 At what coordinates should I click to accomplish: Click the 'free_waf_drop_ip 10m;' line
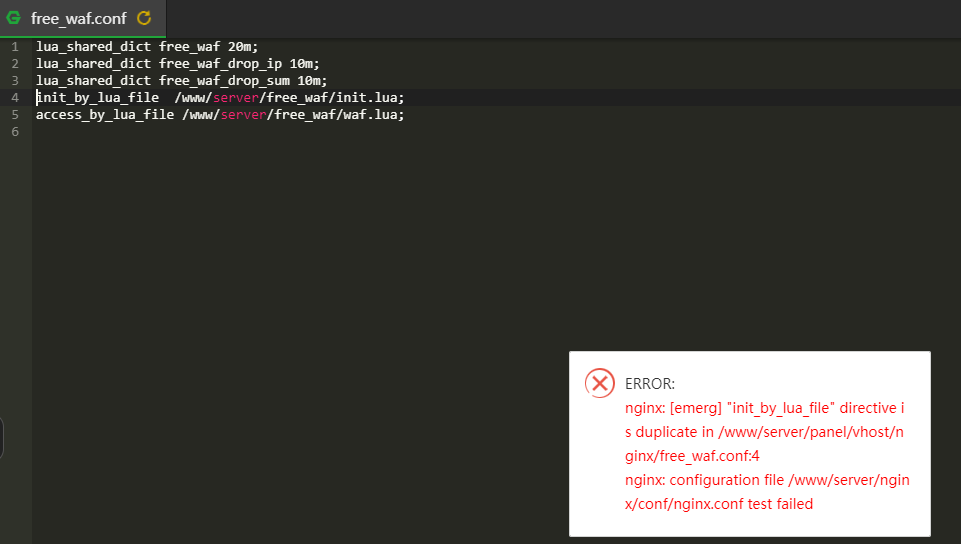tap(178, 64)
